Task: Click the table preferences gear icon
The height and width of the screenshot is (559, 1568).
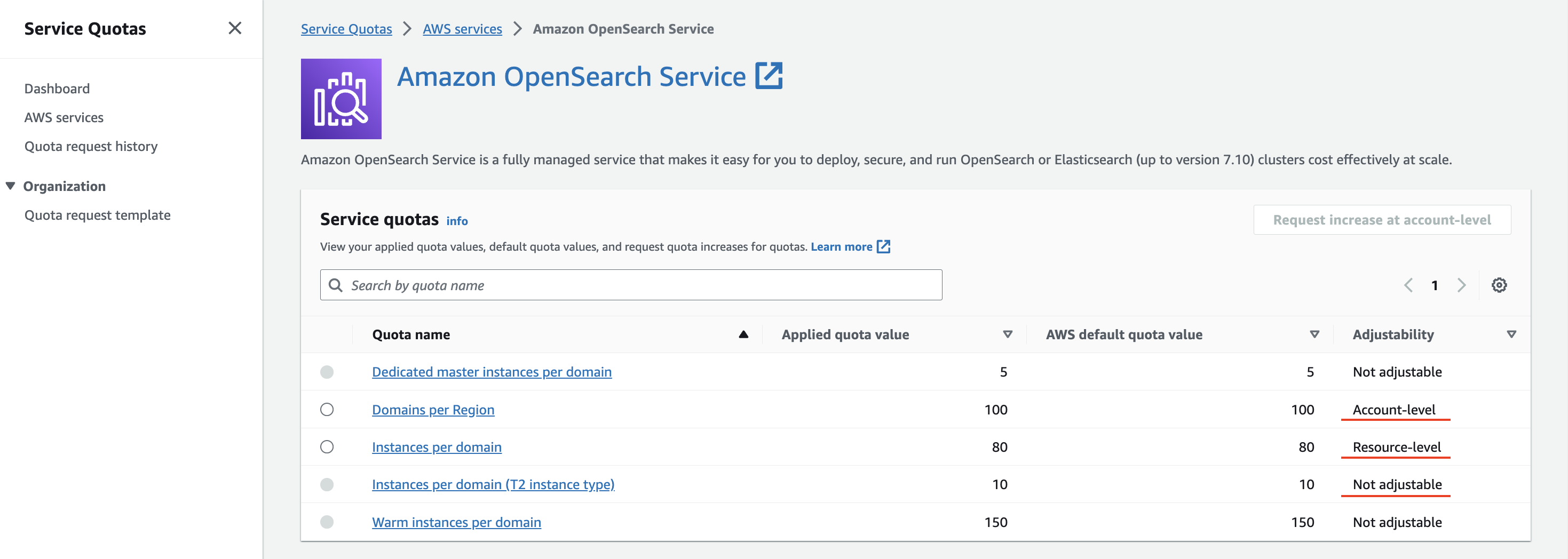Action: pyautogui.click(x=1500, y=285)
